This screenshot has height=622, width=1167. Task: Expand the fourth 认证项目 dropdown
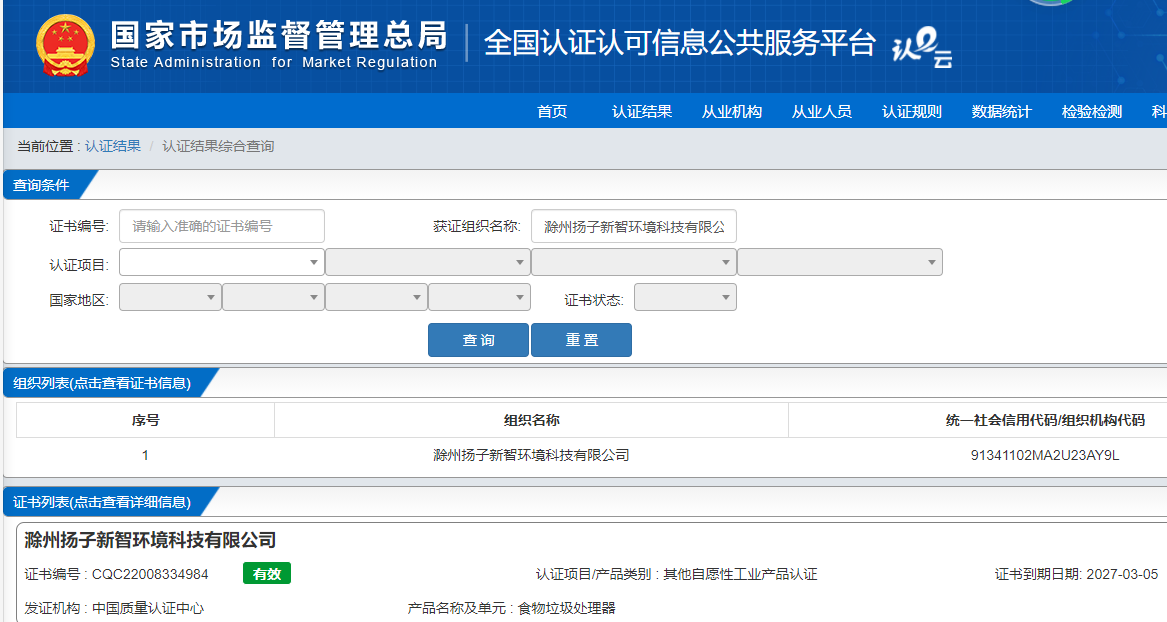point(840,262)
